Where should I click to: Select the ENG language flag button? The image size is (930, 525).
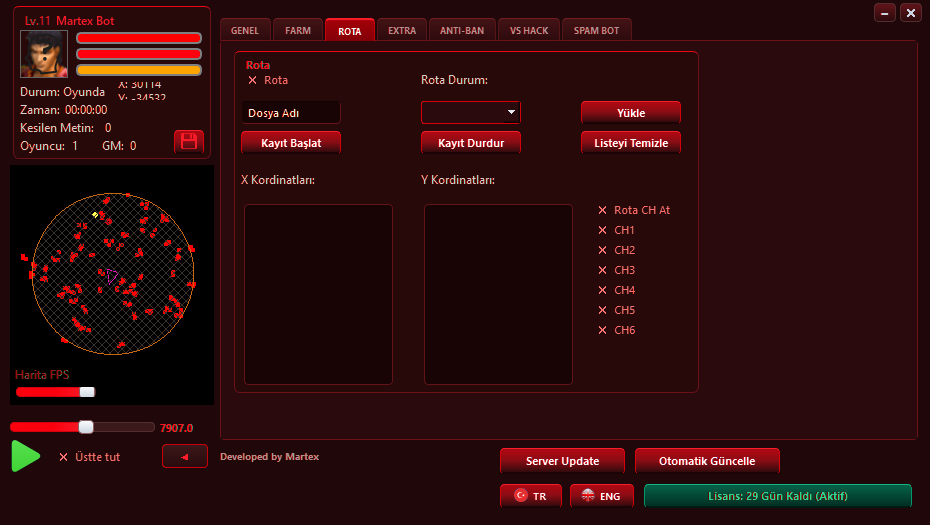click(601, 496)
